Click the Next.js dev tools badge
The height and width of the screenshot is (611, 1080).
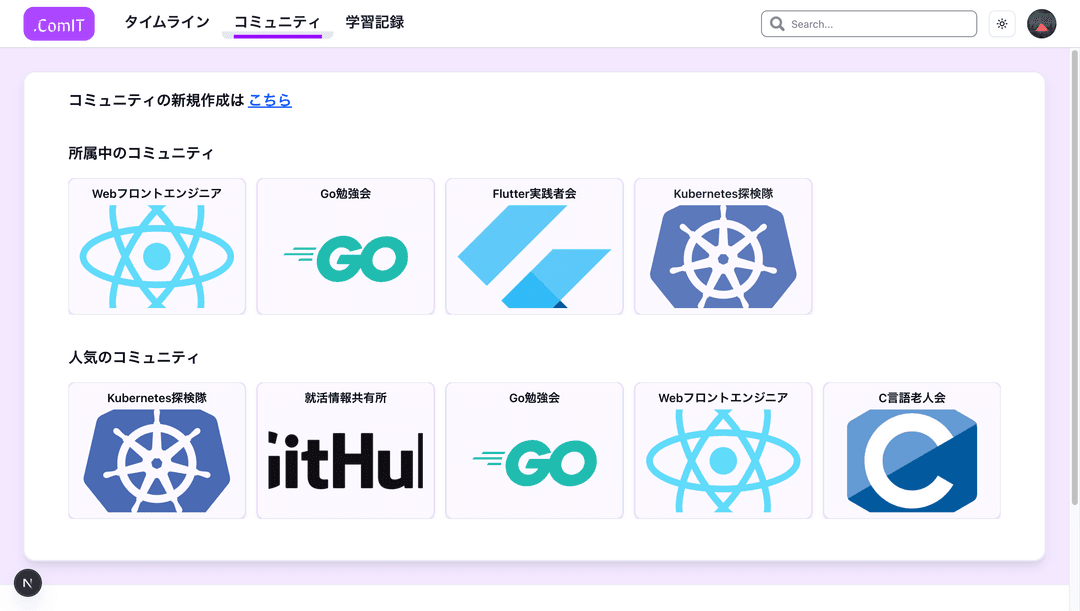[28, 583]
